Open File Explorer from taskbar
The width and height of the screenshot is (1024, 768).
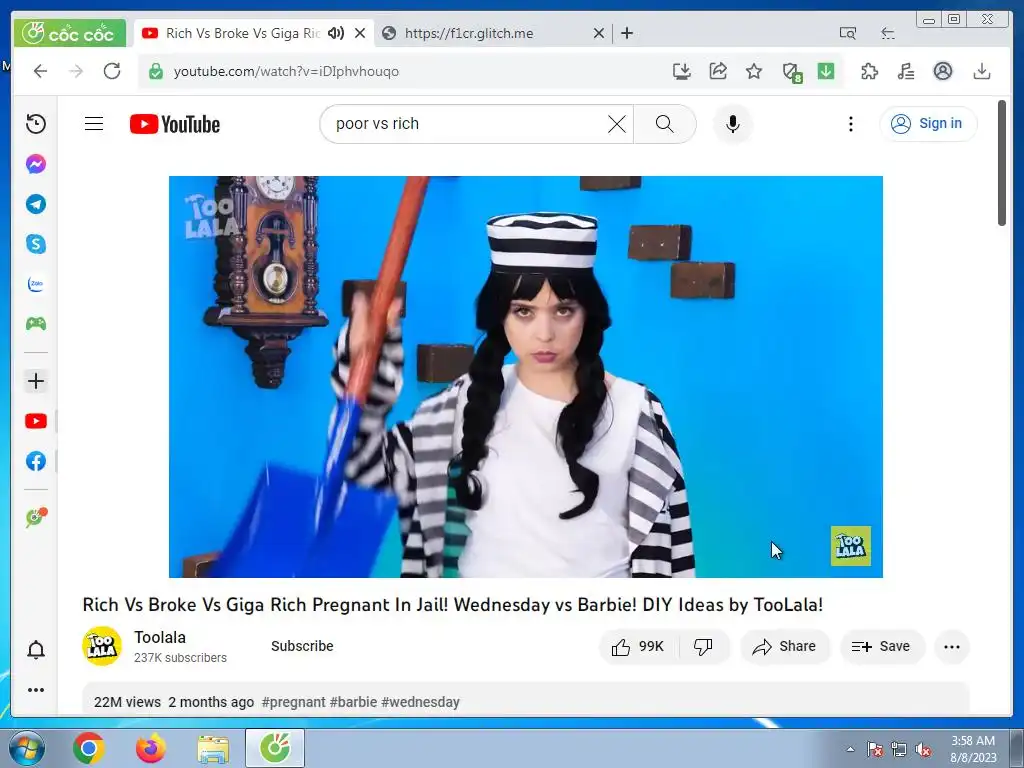click(213, 748)
